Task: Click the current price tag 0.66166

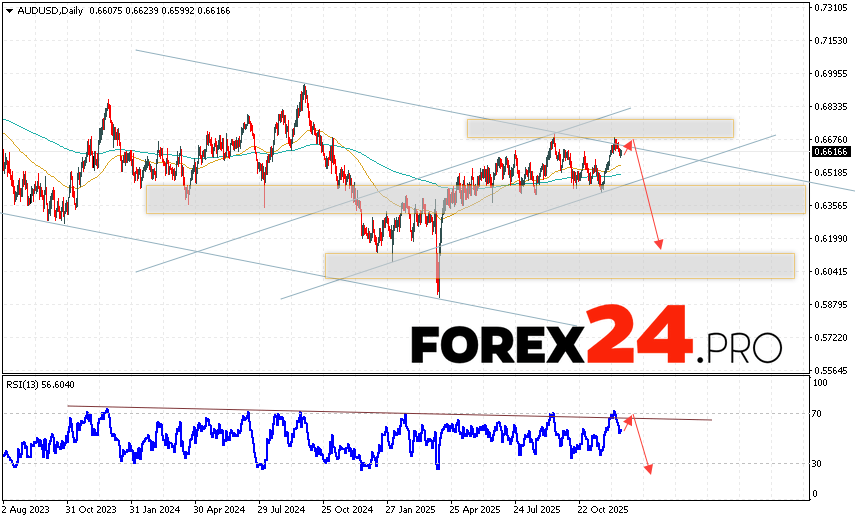Action: click(831, 151)
